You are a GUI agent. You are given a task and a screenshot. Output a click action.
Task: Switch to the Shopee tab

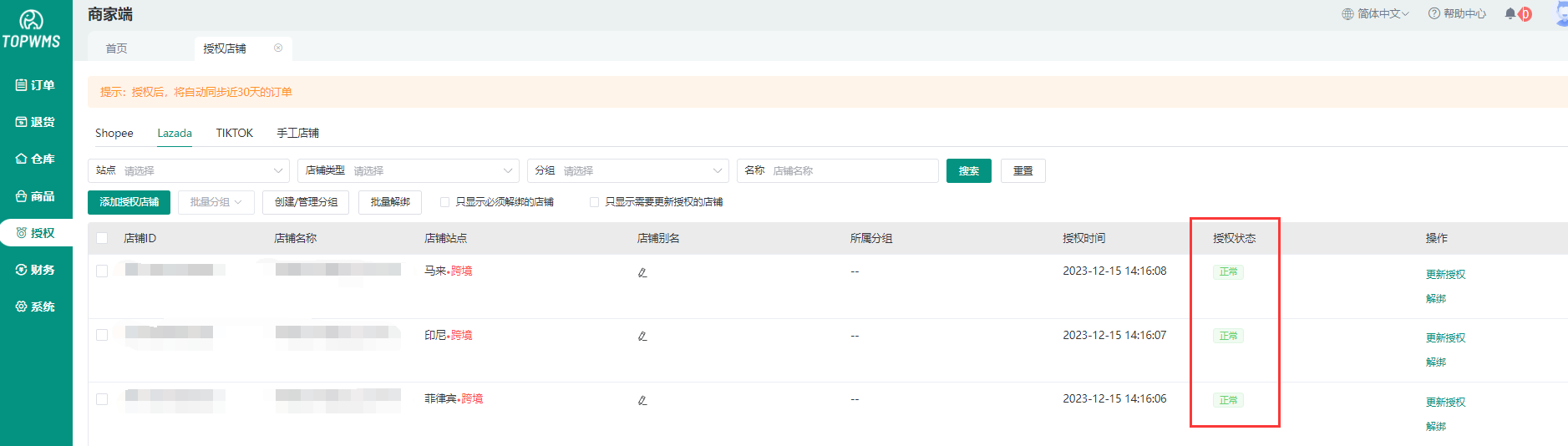[x=114, y=133]
